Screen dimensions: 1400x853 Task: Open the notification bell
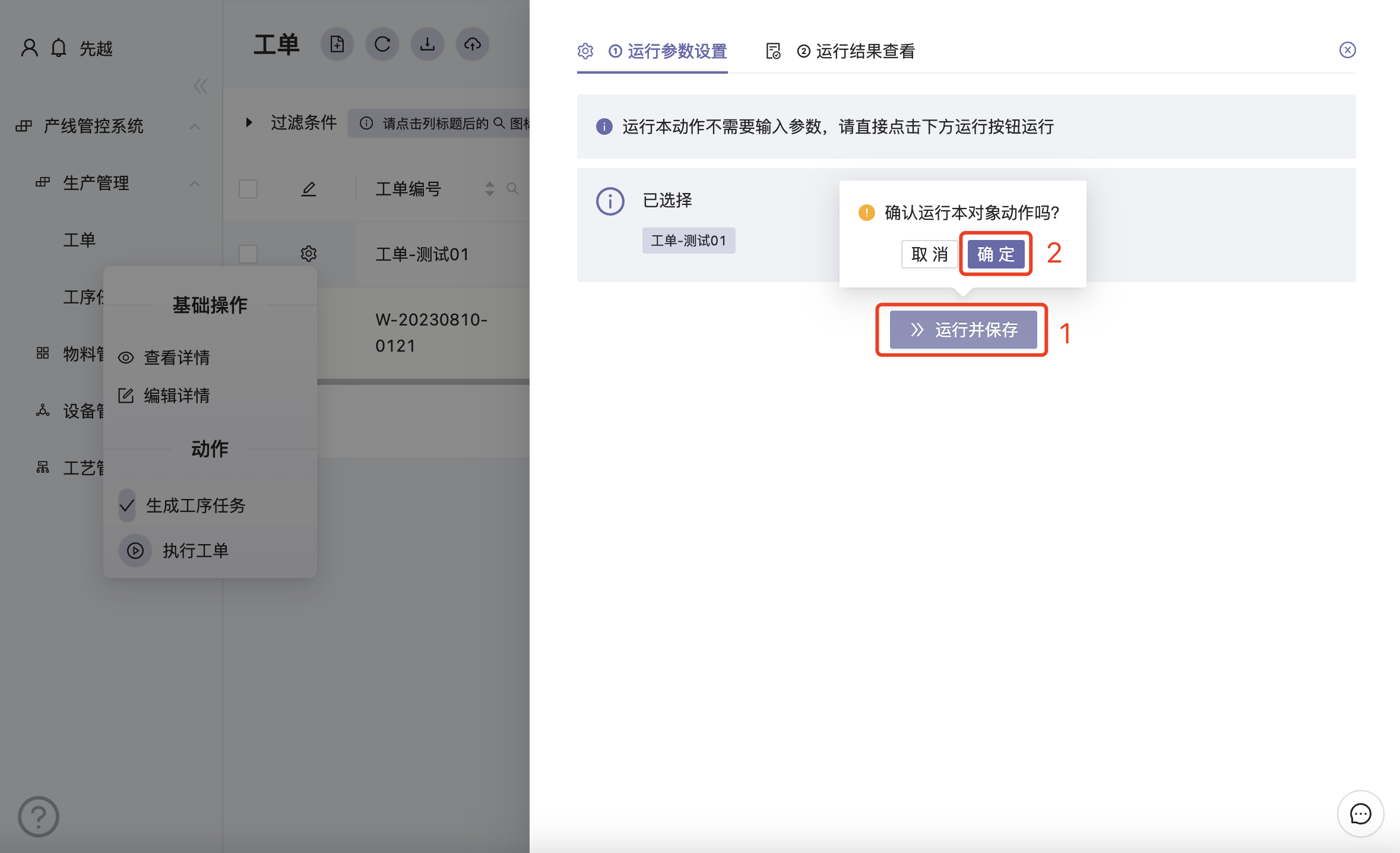(58, 48)
